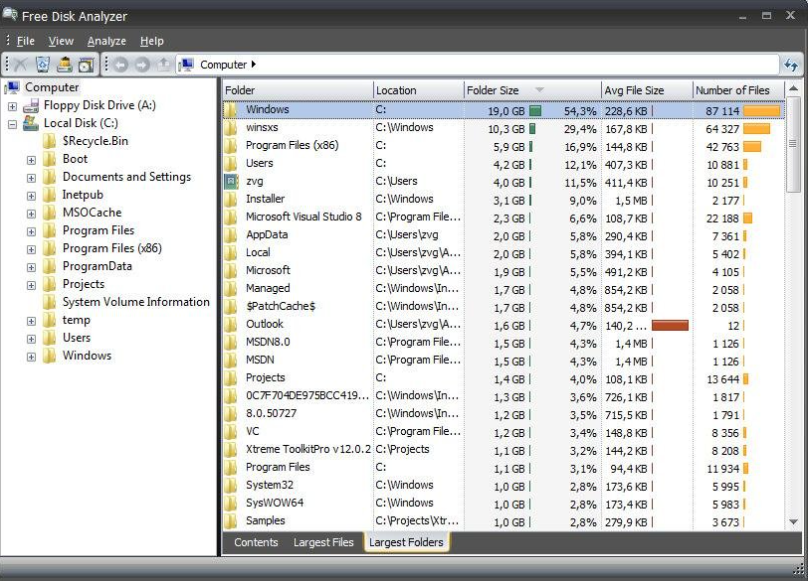Viewport: 808px width, 581px height.
Task: Click the scrollbar up arrow in list
Action: 794,89
